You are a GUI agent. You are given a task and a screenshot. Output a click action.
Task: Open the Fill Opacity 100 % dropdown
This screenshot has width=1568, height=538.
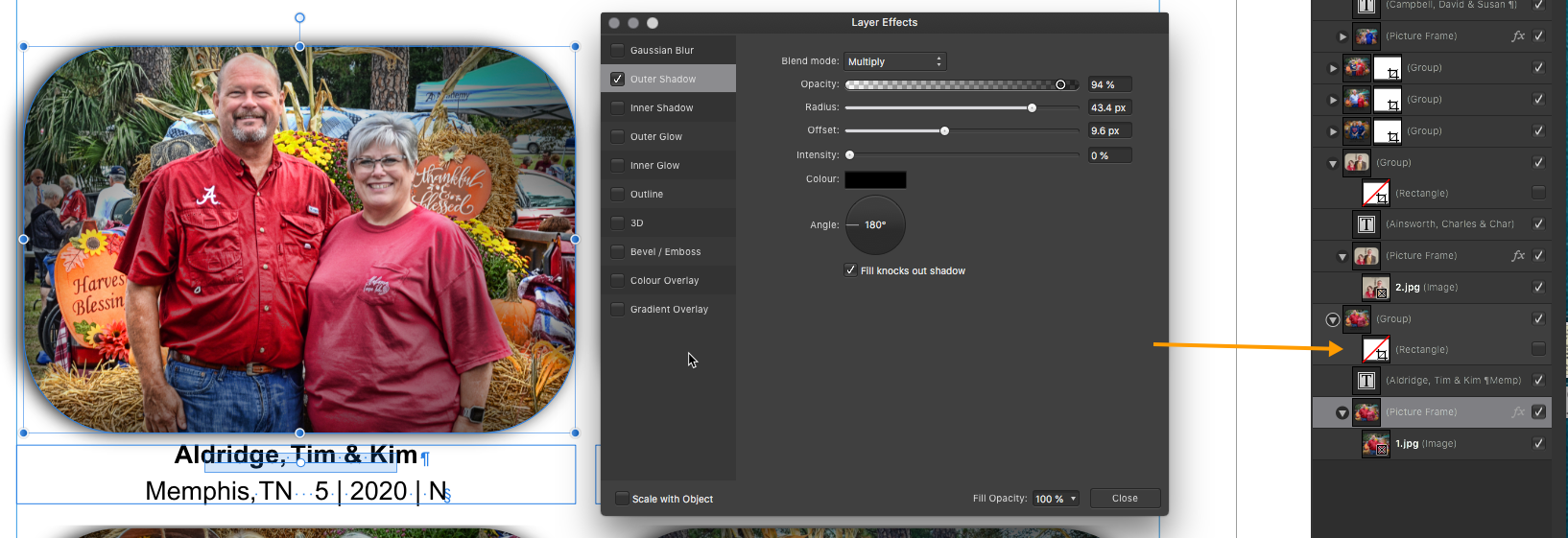pyautogui.click(x=1056, y=499)
